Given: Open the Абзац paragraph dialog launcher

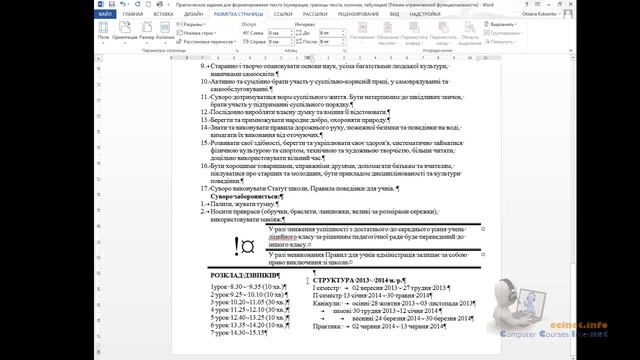Looking at the screenshot, I should (345, 51).
